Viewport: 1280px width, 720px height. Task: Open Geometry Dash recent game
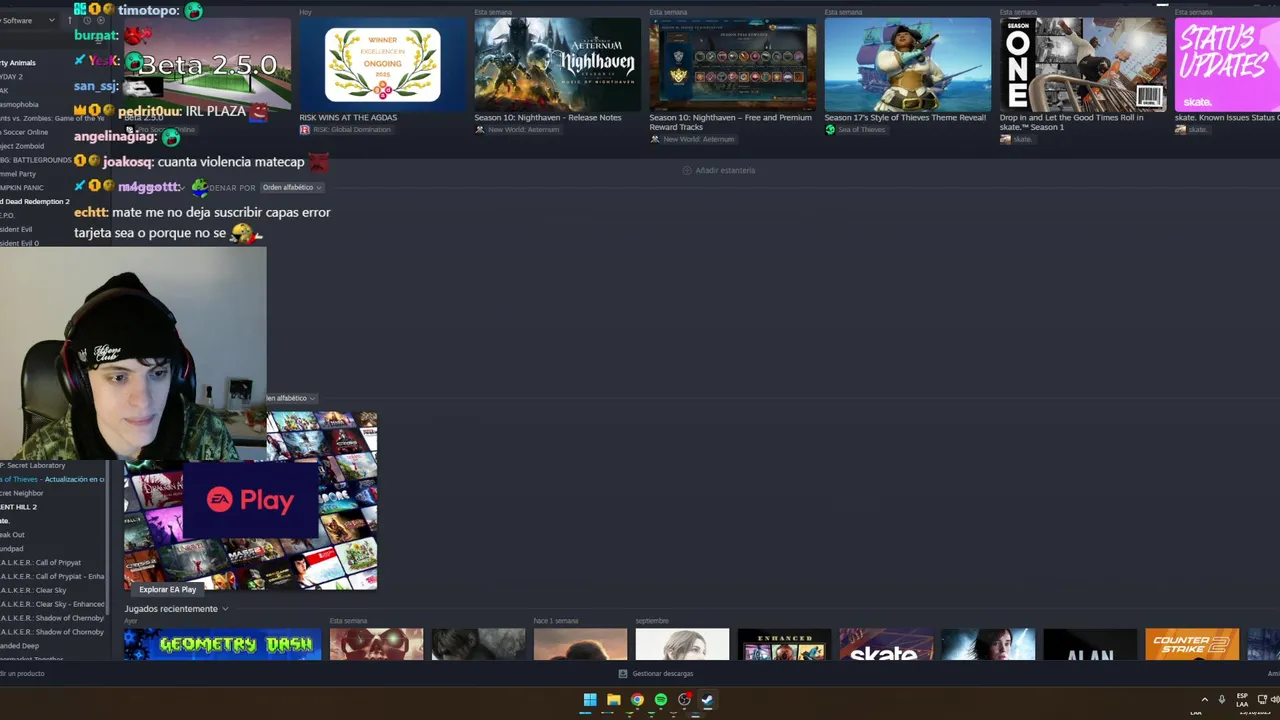click(222, 645)
